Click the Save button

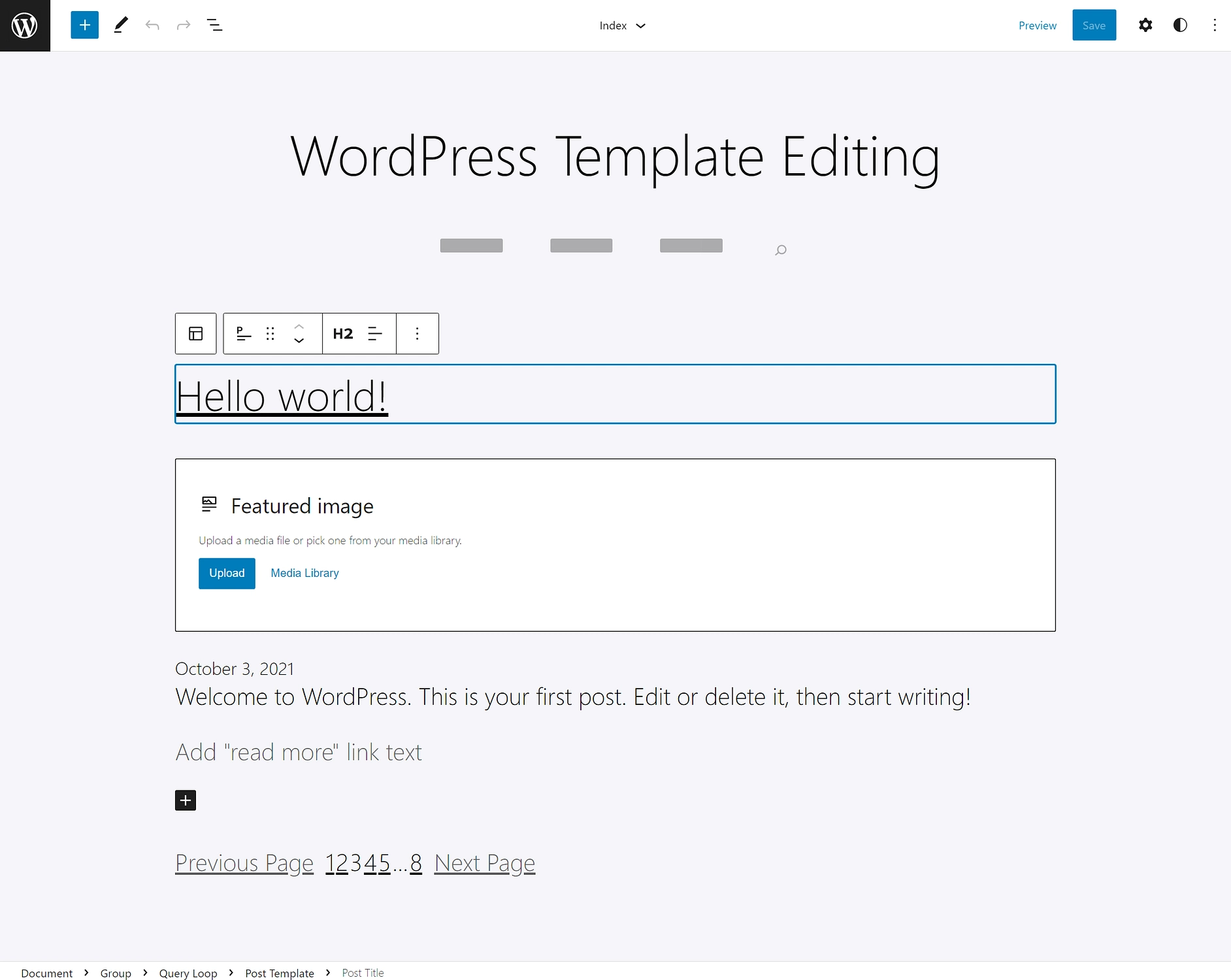pos(1094,25)
